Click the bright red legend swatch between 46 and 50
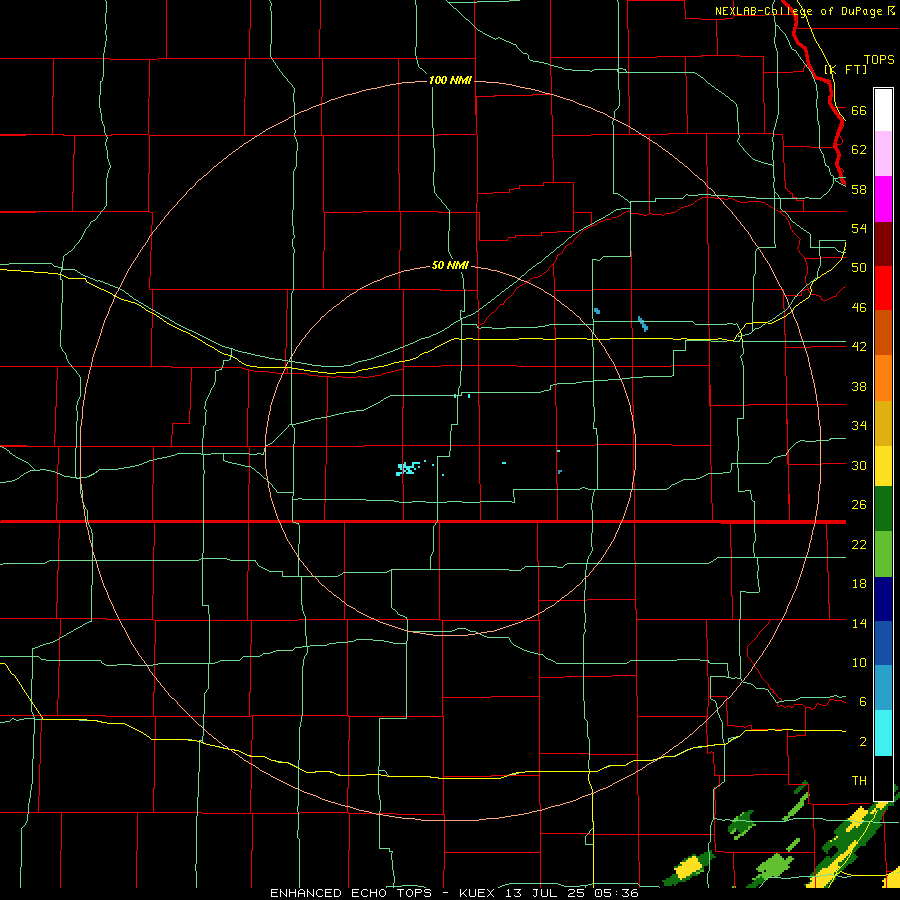This screenshot has height=900, width=900. click(883, 288)
